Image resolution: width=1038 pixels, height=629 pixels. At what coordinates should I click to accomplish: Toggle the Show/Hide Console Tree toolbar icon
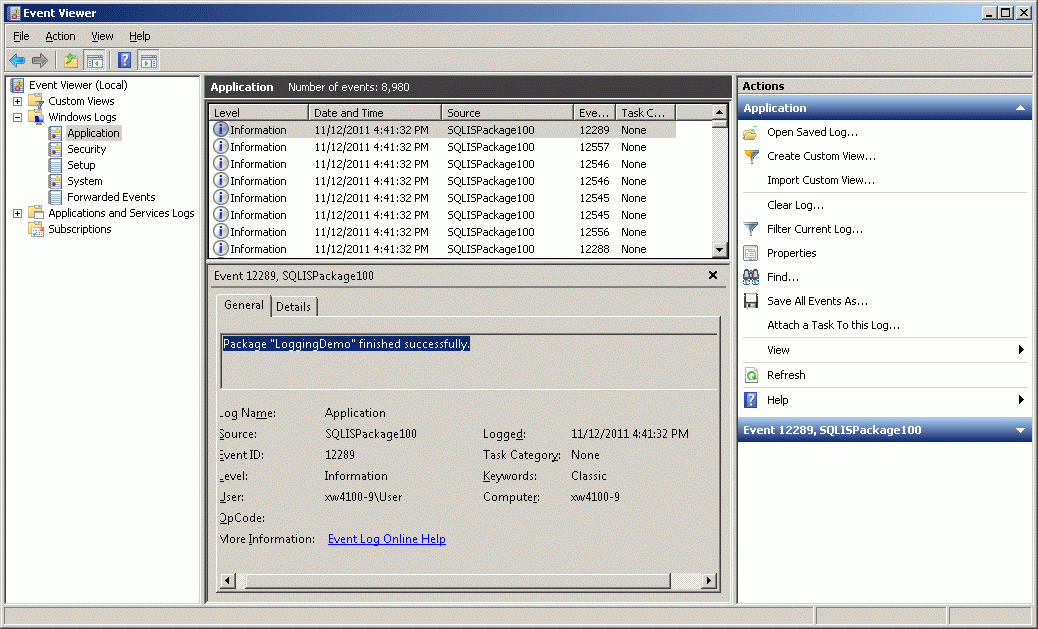click(x=95, y=60)
